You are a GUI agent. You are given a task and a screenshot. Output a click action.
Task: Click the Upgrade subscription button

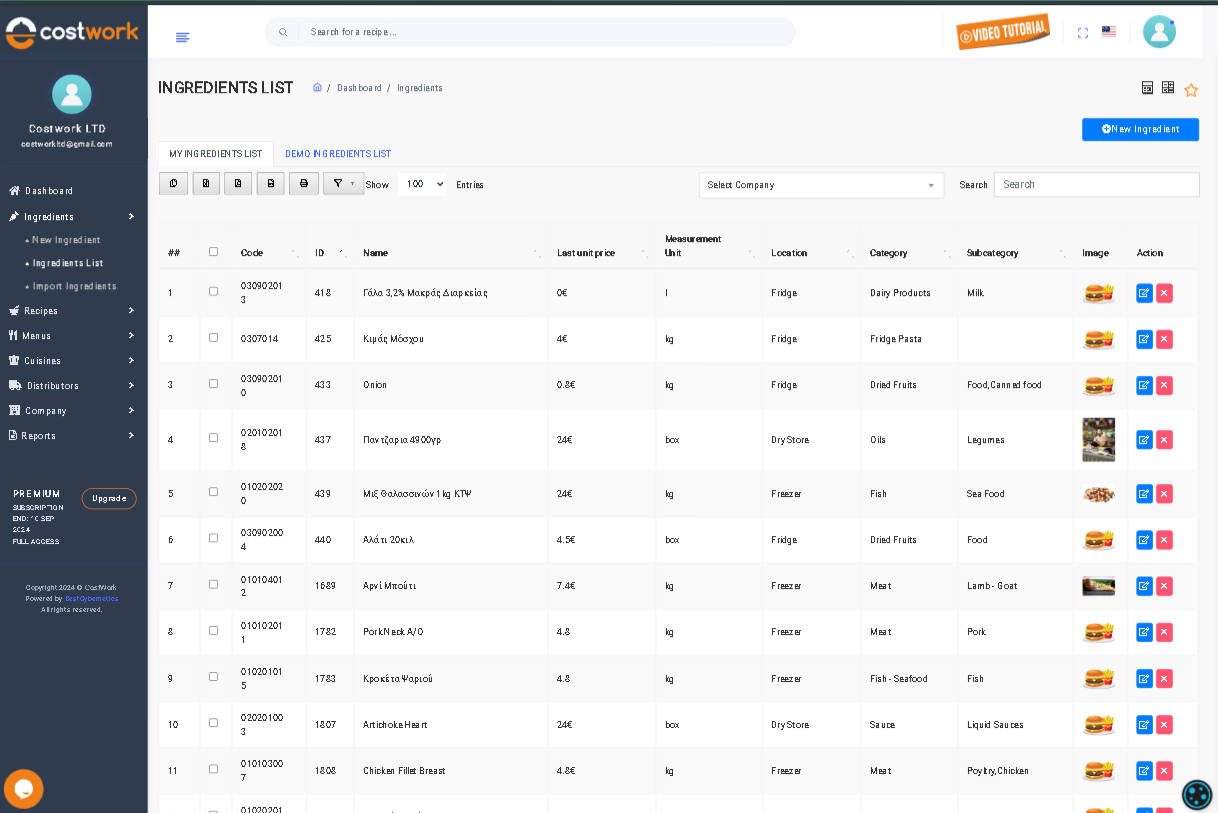(109, 498)
